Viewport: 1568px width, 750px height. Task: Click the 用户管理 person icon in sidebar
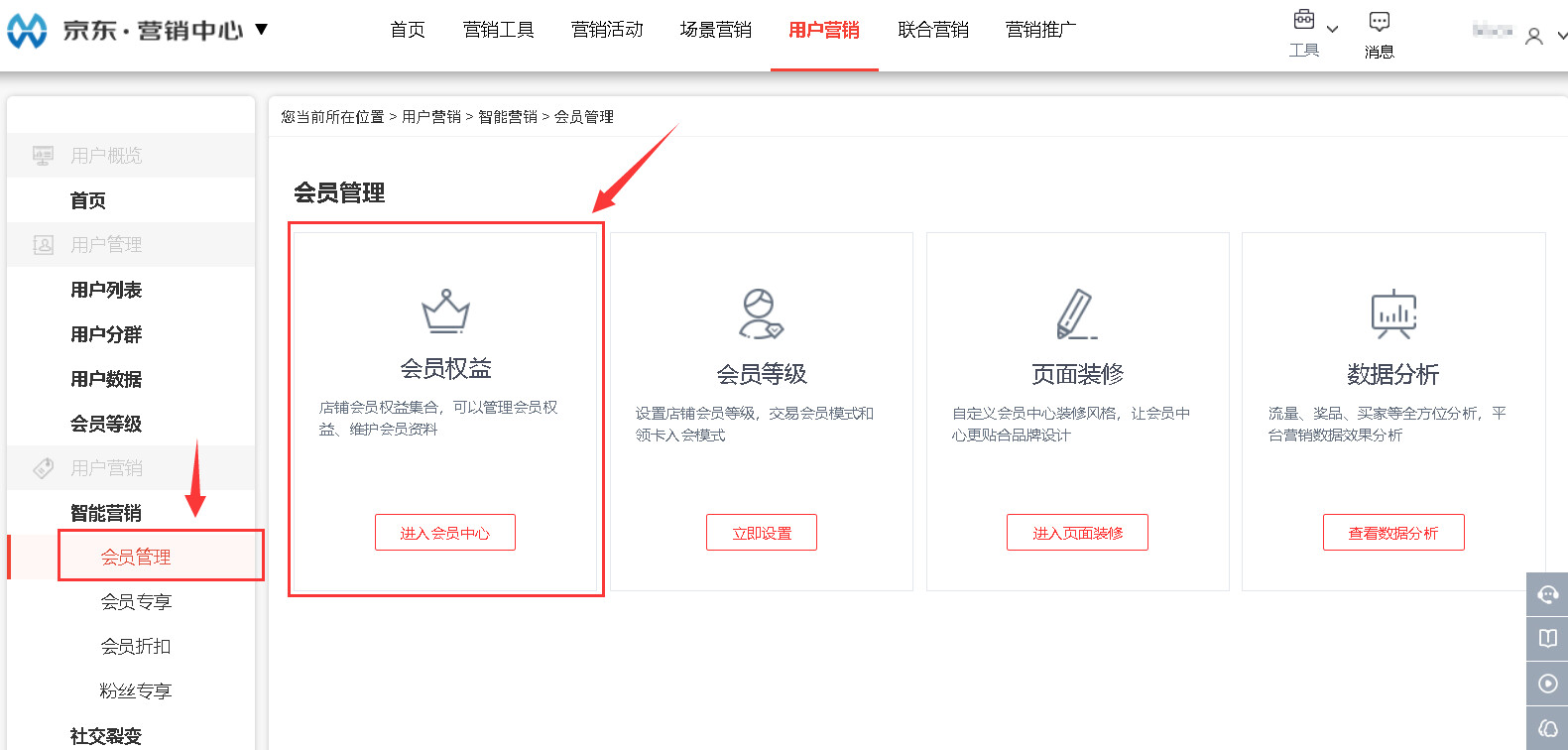tap(43, 245)
